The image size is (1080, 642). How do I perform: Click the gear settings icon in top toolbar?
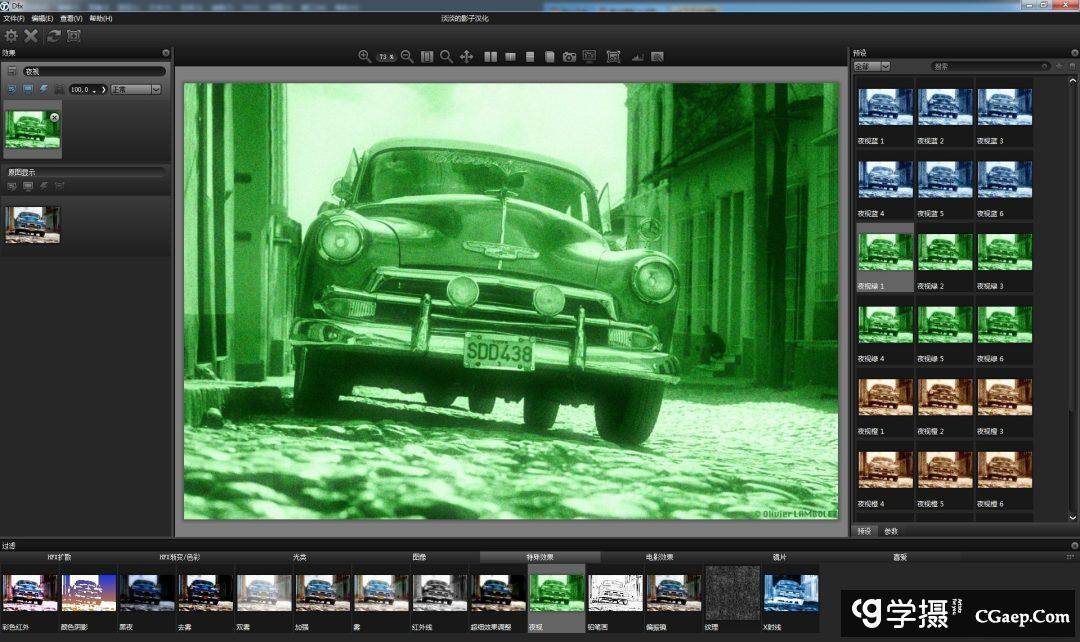[x=11, y=36]
